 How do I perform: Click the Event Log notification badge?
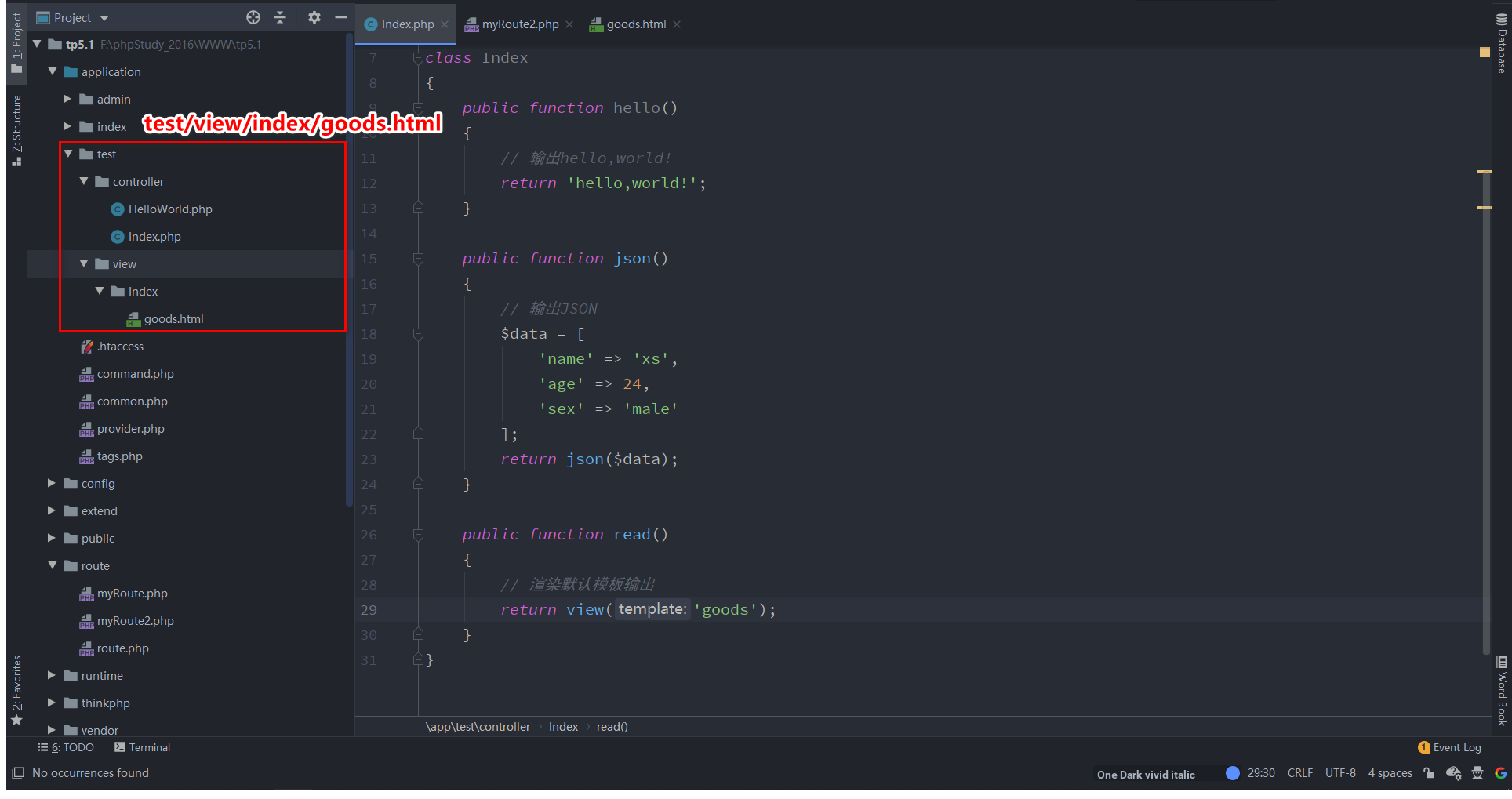coord(1423,747)
